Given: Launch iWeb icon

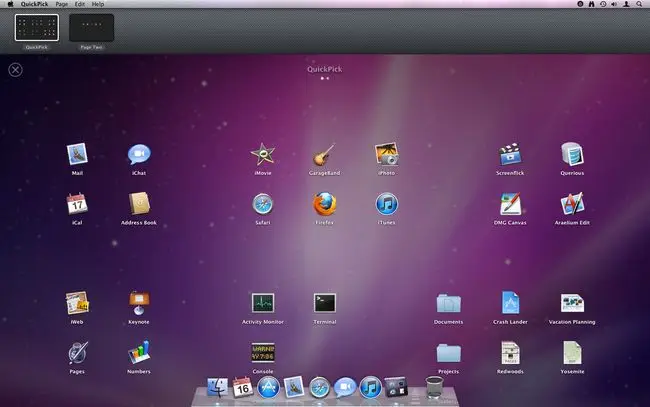Looking at the screenshot, I should pyautogui.click(x=77, y=303).
